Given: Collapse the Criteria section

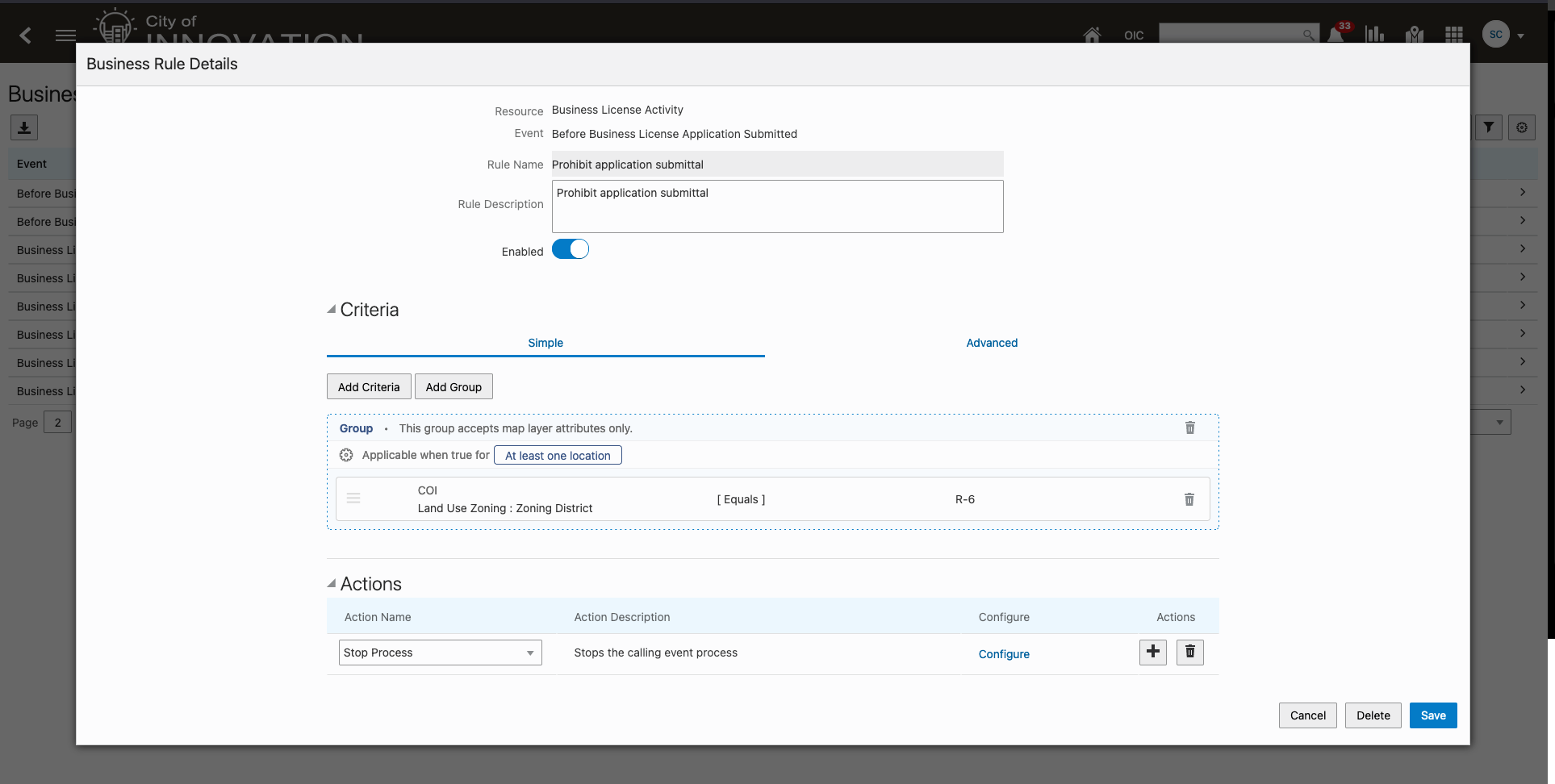Looking at the screenshot, I should [331, 309].
